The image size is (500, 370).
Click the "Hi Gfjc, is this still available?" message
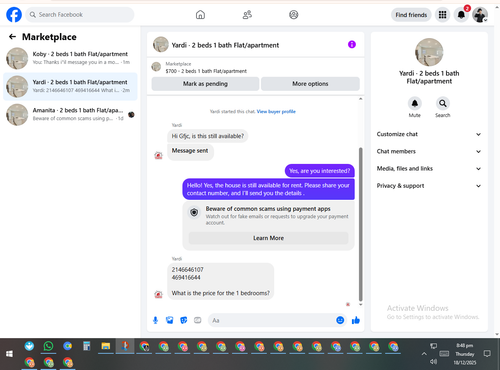[x=208, y=136]
